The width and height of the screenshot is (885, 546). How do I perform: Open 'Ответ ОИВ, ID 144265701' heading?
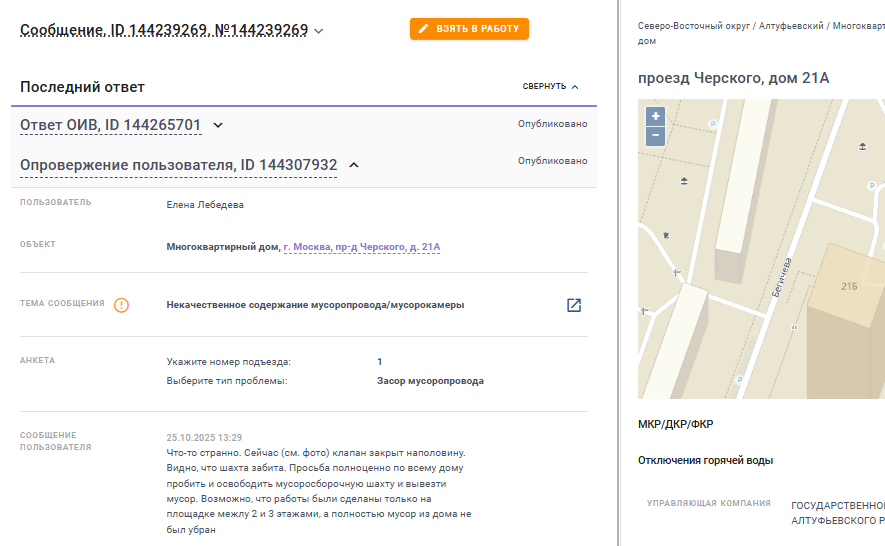coord(111,125)
